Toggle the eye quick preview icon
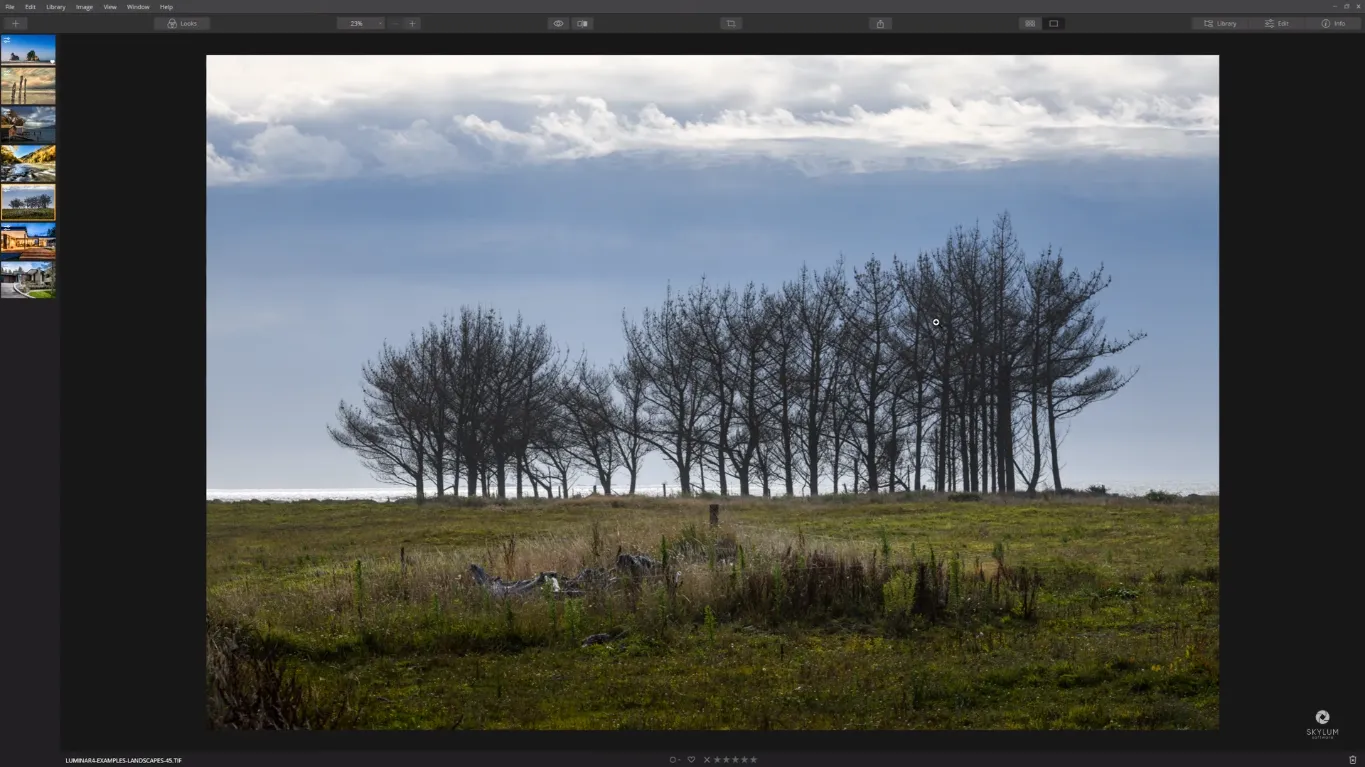Viewport: 1365px width, 767px height. (x=558, y=23)
